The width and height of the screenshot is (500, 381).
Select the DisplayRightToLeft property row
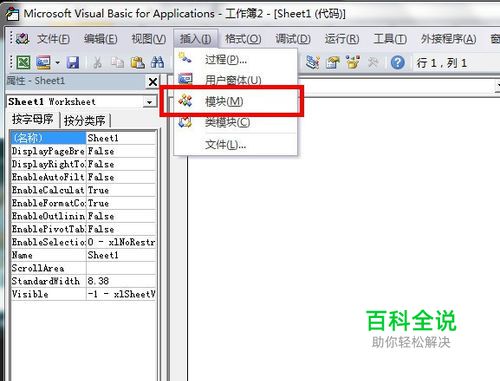(83, 164)
